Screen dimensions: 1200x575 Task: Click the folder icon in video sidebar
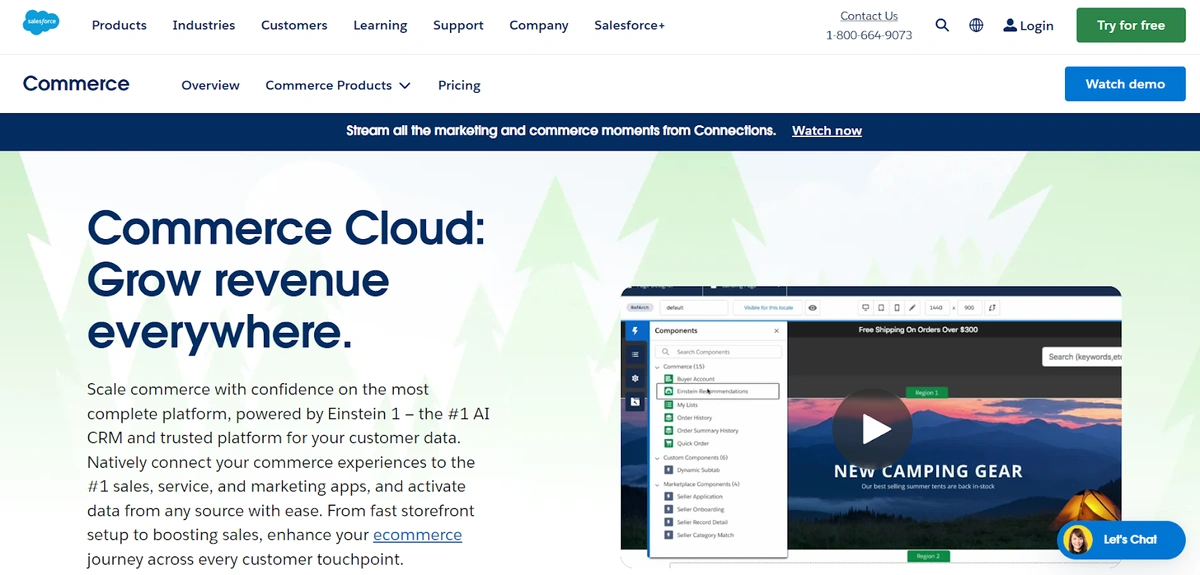point(635,402)
